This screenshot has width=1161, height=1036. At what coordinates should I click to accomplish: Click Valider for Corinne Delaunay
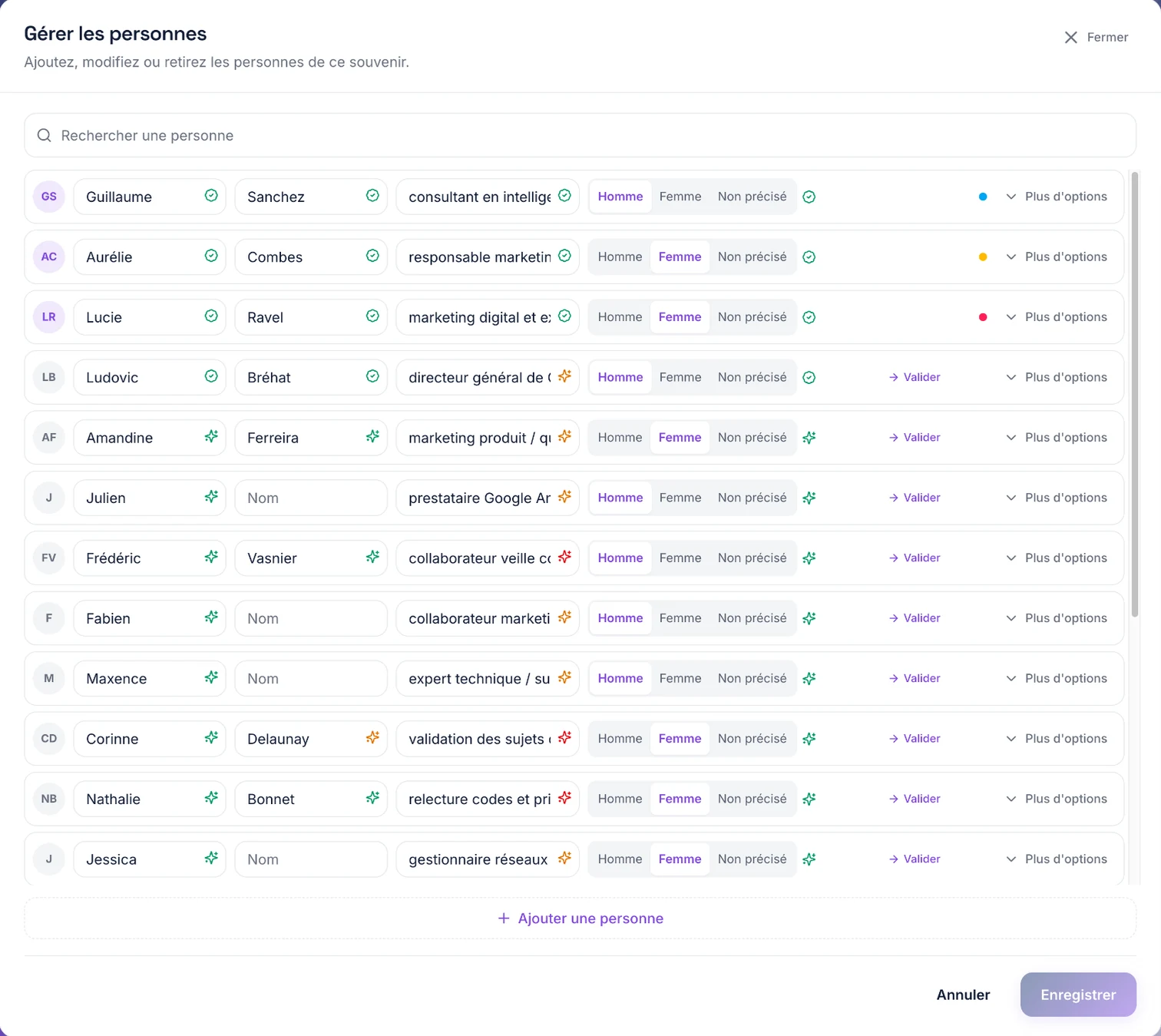click(915, 739)
